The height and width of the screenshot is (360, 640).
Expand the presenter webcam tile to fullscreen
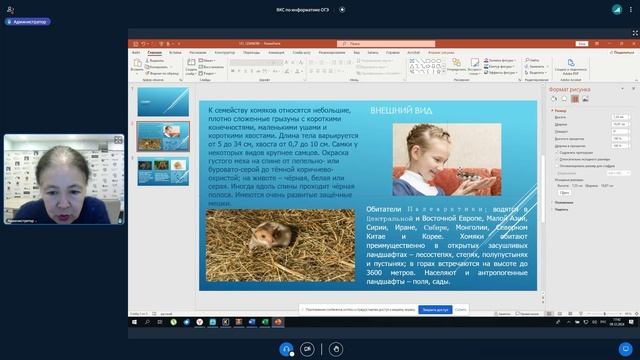coord(118,140)
